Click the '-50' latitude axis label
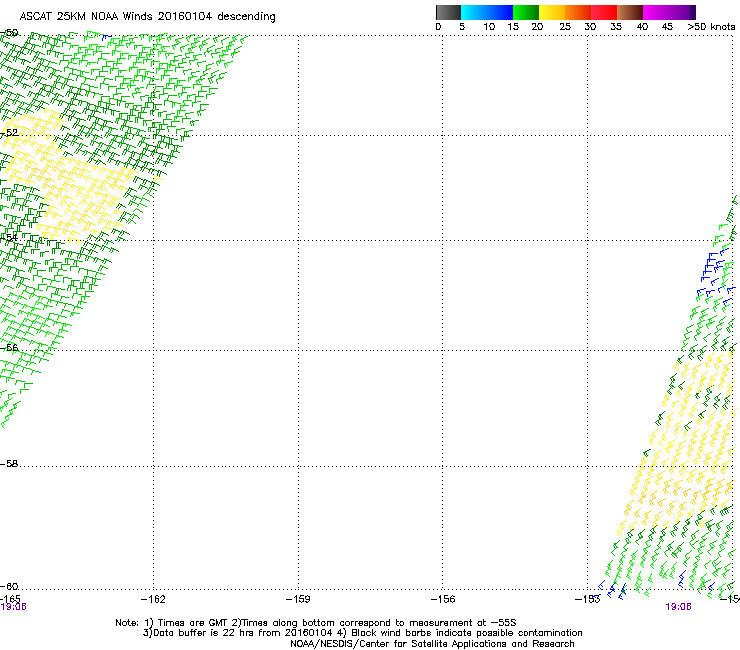This screenshot has width=740, height=650. pyautogui.click(x=9, y=33)
